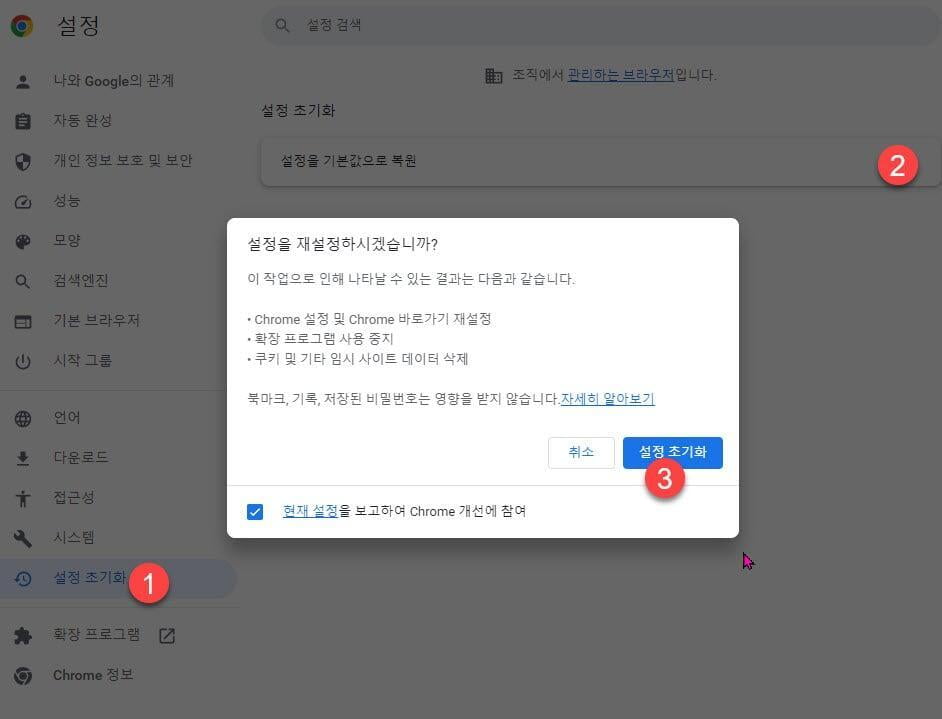Click the Chrome icon next to Chrome 정보

click(x=23, y=676)
